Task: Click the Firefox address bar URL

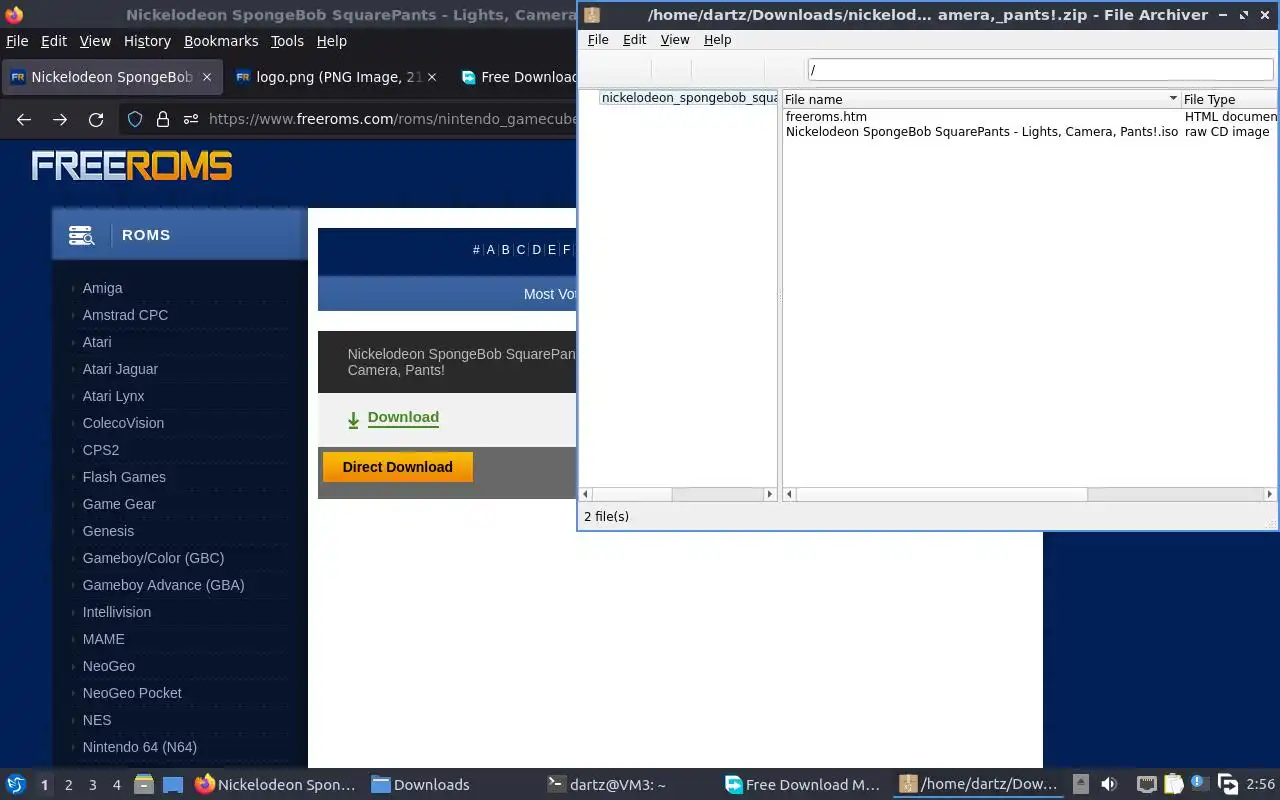Action: tap(392, 119)
